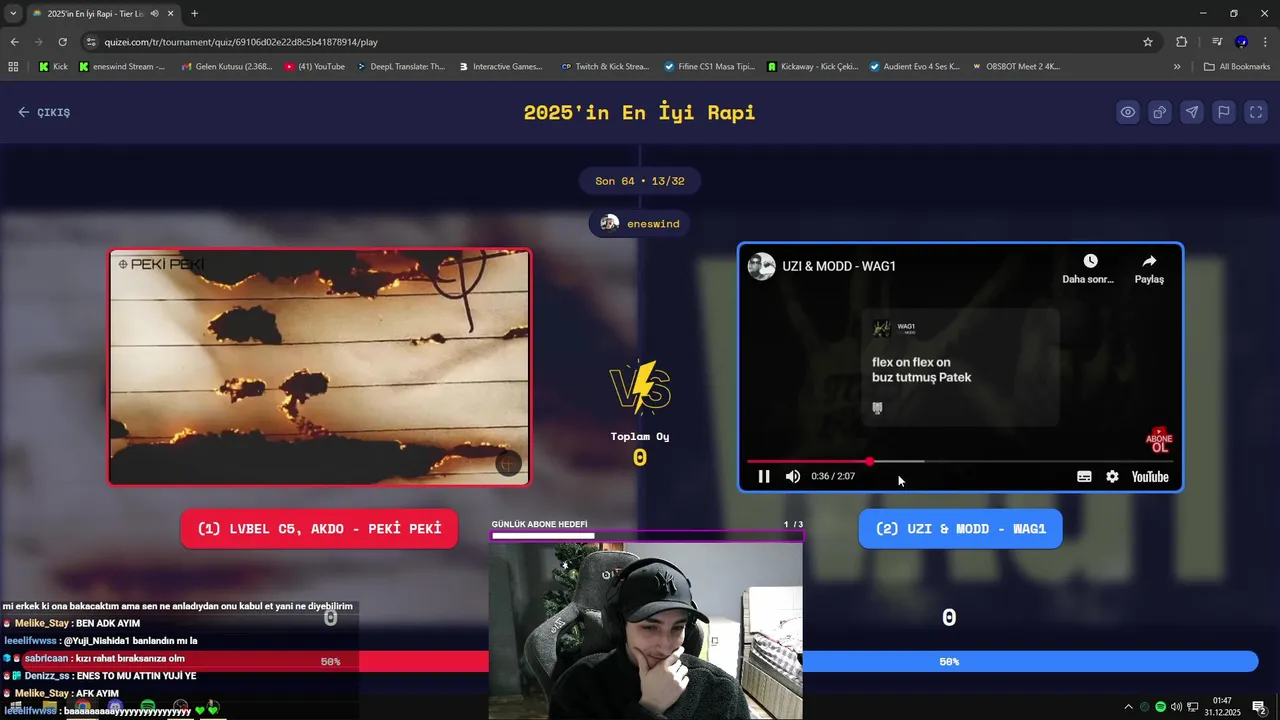The image size is (1280, 720).
Task: Open the media controls icon in toolbar
Action: pyautogui.click(x=1217, y=42)
